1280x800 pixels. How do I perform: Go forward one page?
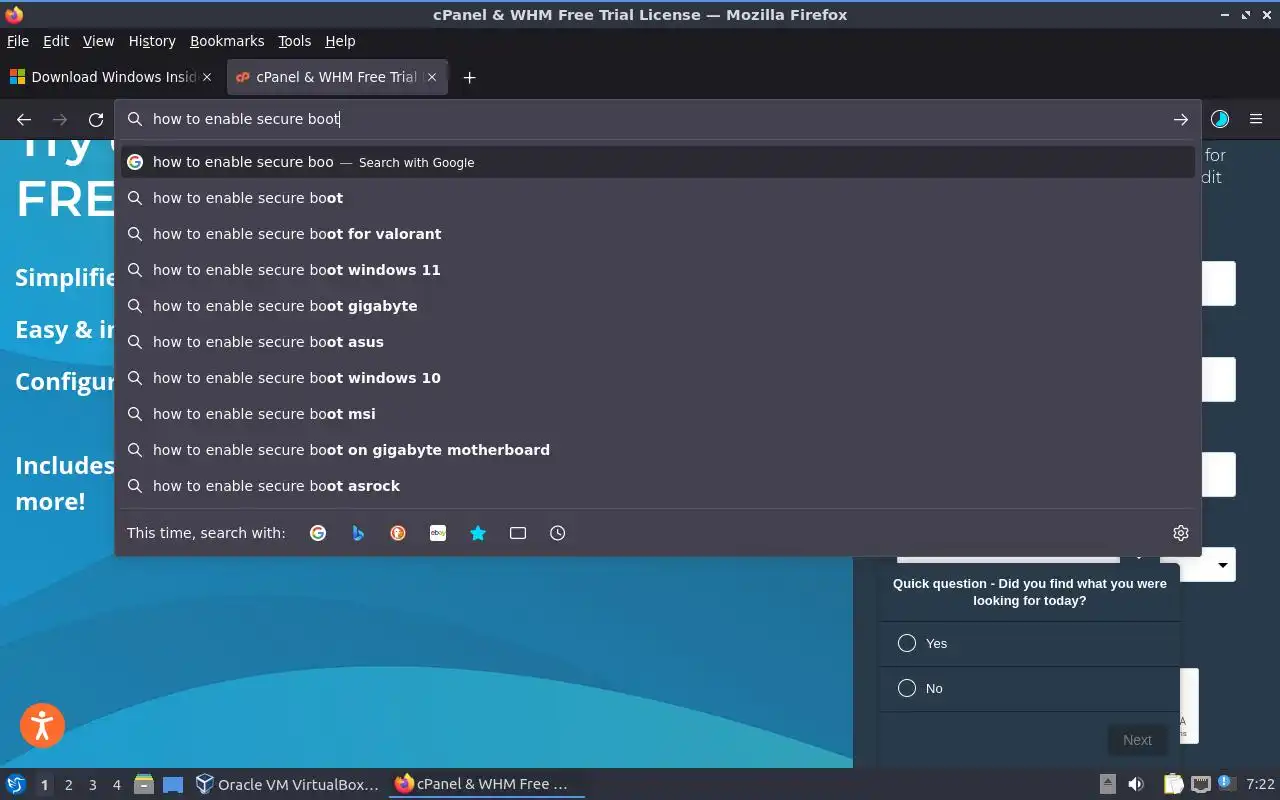click(x=60, y=119)
